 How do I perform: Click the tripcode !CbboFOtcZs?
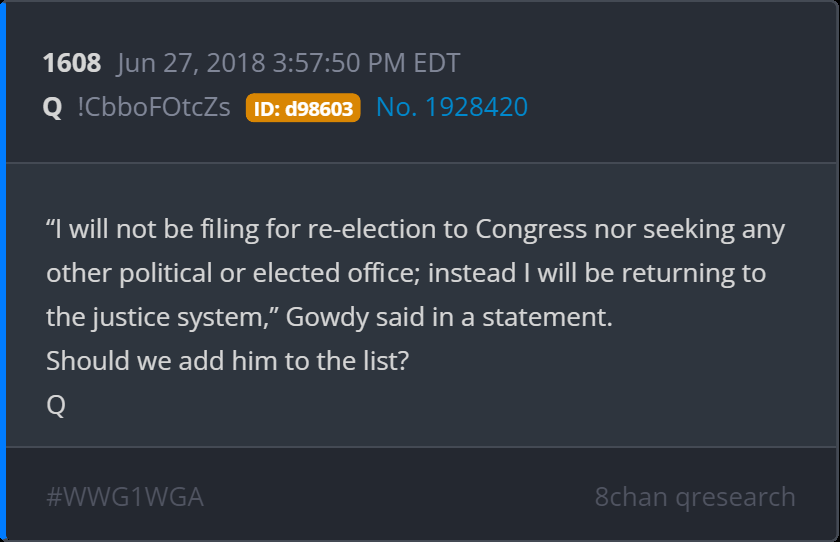click(x=156, y=107)
